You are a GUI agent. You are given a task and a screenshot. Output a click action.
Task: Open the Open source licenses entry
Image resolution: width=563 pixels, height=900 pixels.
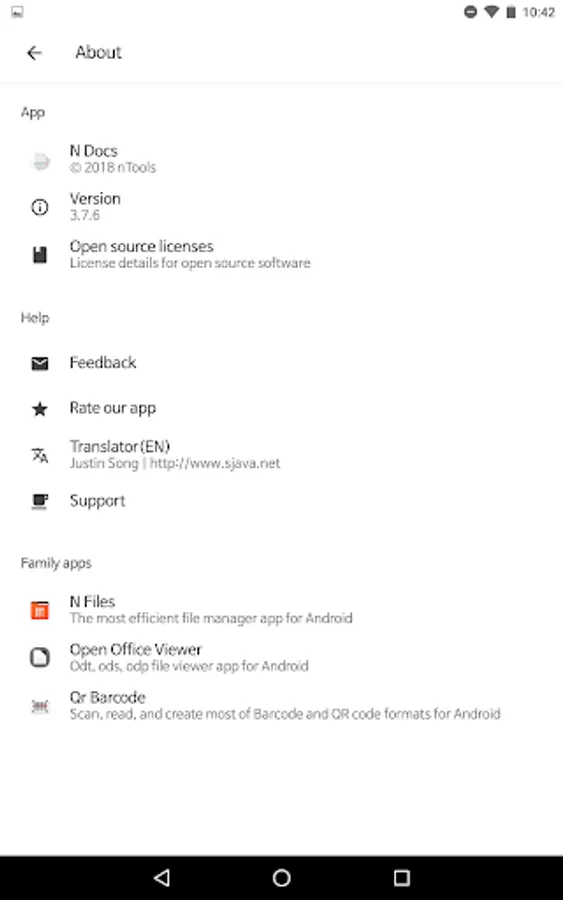pyautogui.click(x=281, y=254)
